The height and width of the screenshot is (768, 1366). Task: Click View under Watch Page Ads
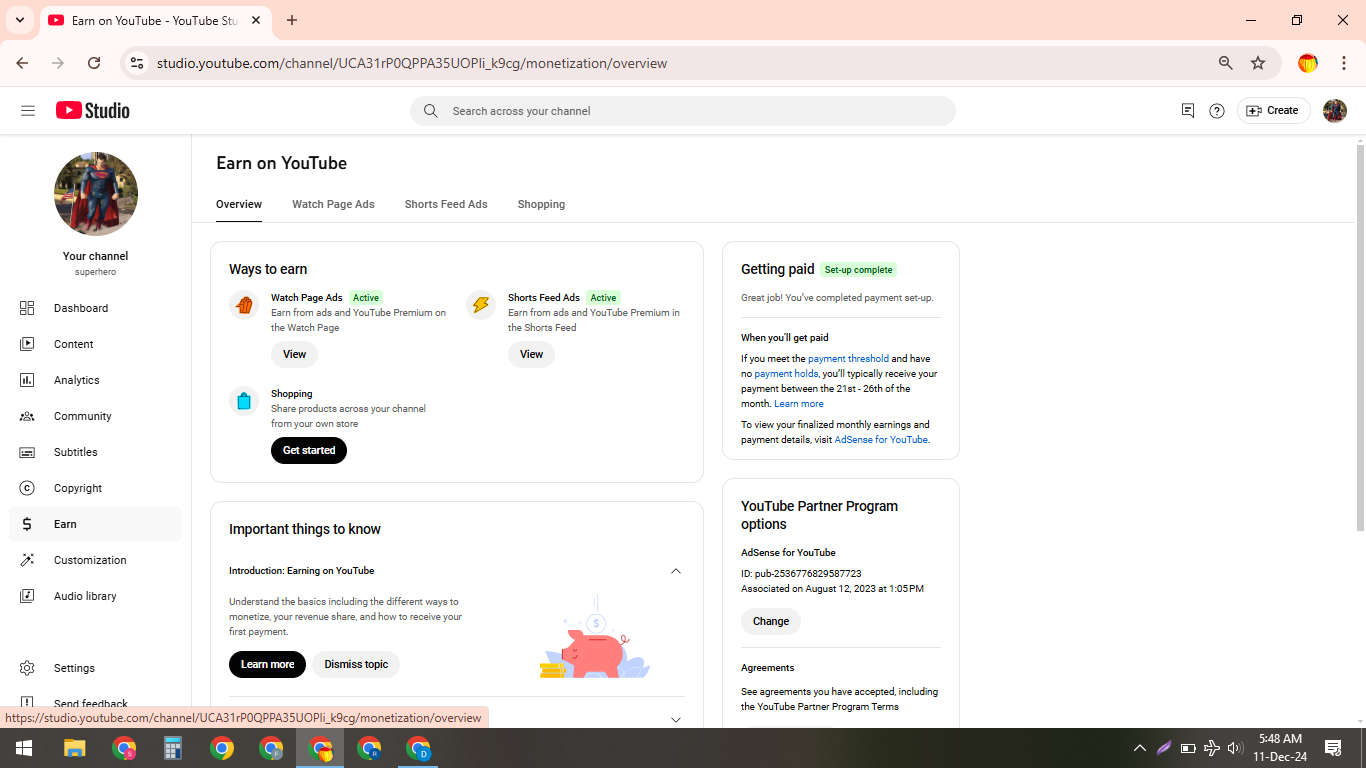pos(295,354)
